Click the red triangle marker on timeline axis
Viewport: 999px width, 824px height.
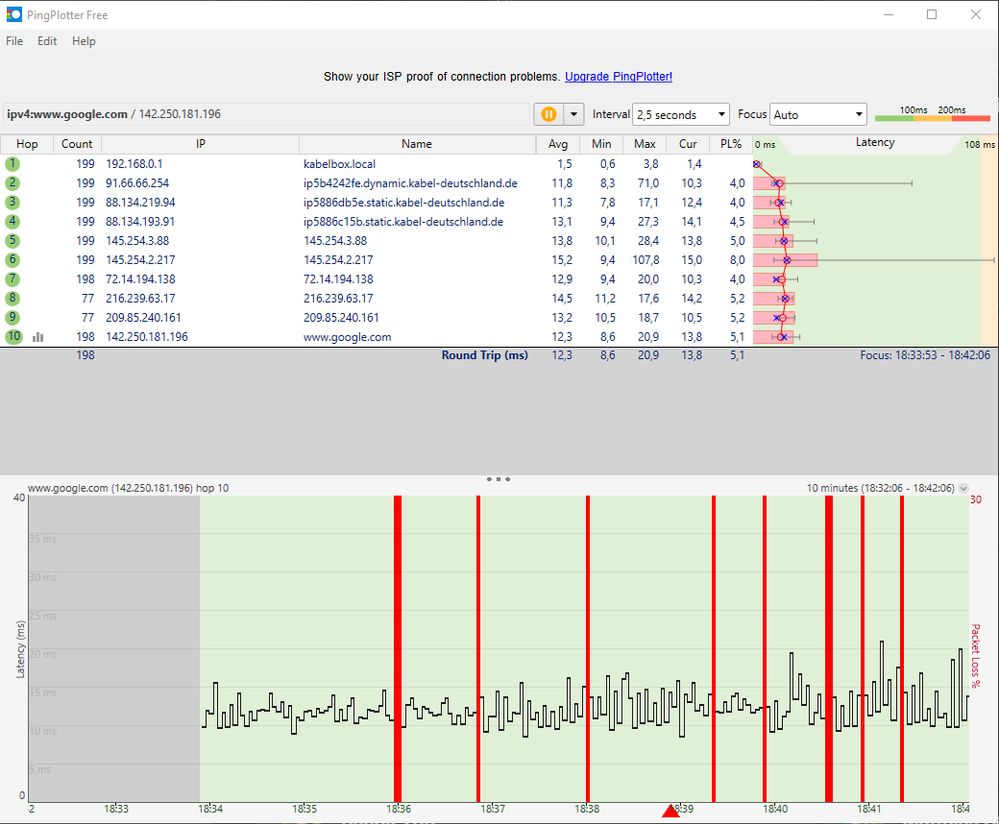670,811
